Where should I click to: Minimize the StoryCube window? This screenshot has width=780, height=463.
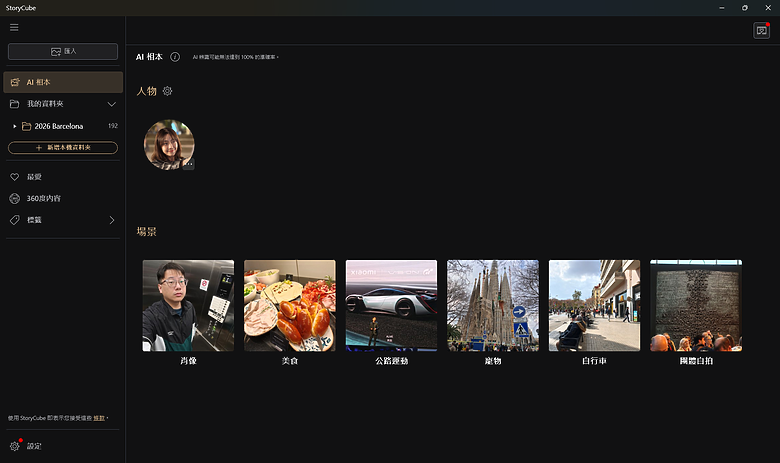coord(722,8)
